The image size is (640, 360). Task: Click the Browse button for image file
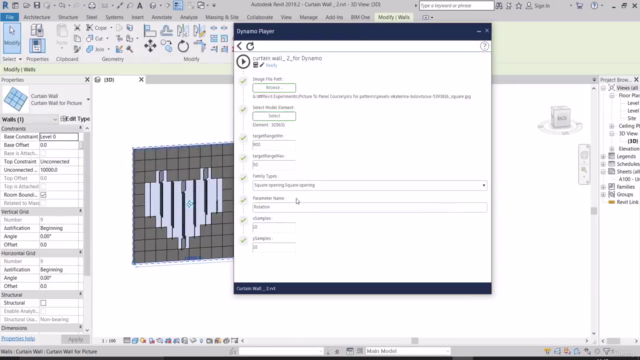274,87
